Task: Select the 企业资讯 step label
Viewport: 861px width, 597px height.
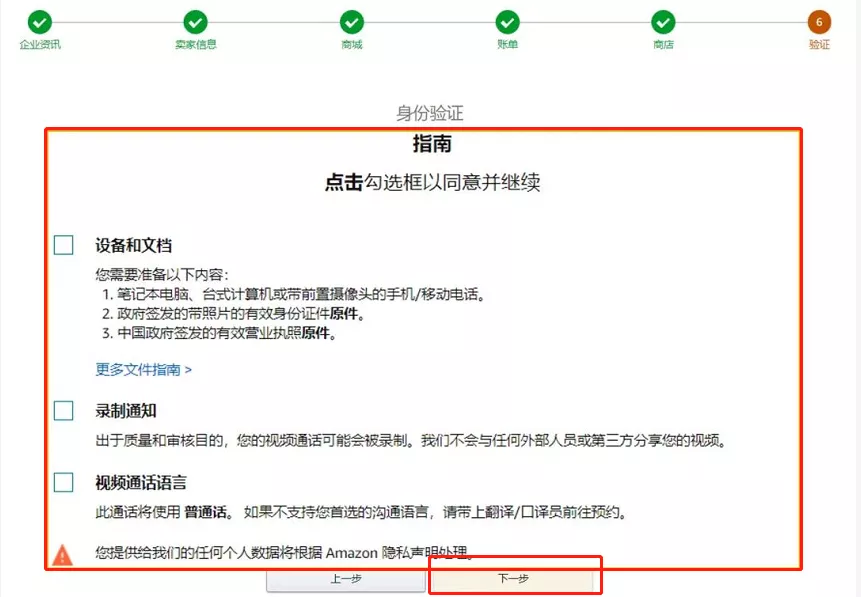Action: (40, 44)
